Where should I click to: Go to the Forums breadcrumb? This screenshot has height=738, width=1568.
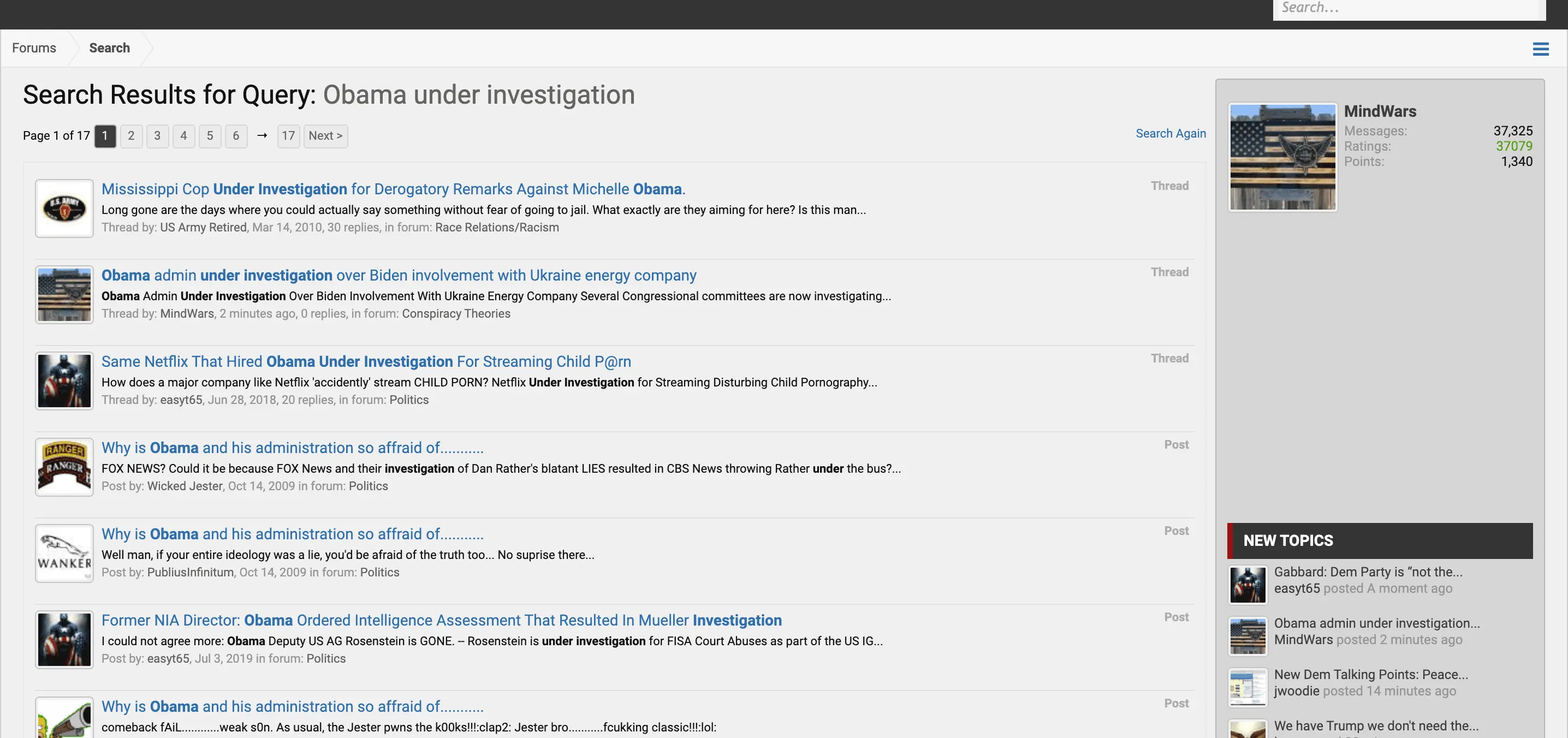pyautogui.click(x=34, y=48)
